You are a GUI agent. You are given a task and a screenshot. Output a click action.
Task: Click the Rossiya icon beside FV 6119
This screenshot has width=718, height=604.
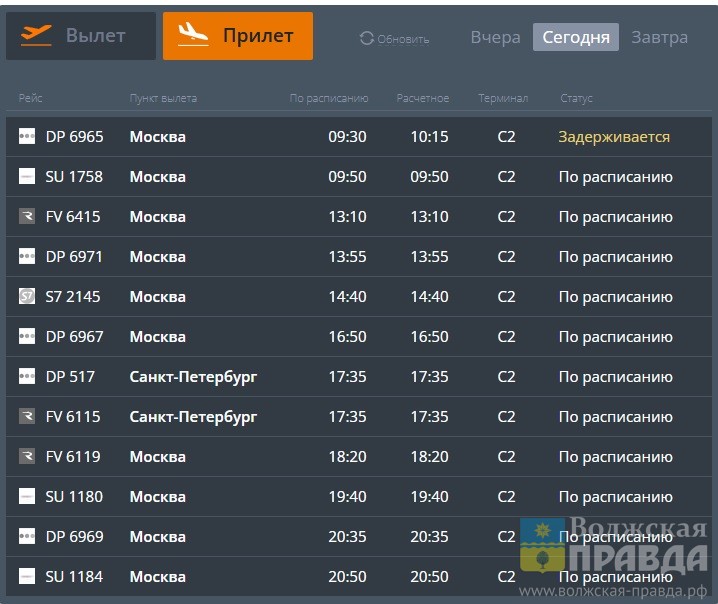[27, 457]
